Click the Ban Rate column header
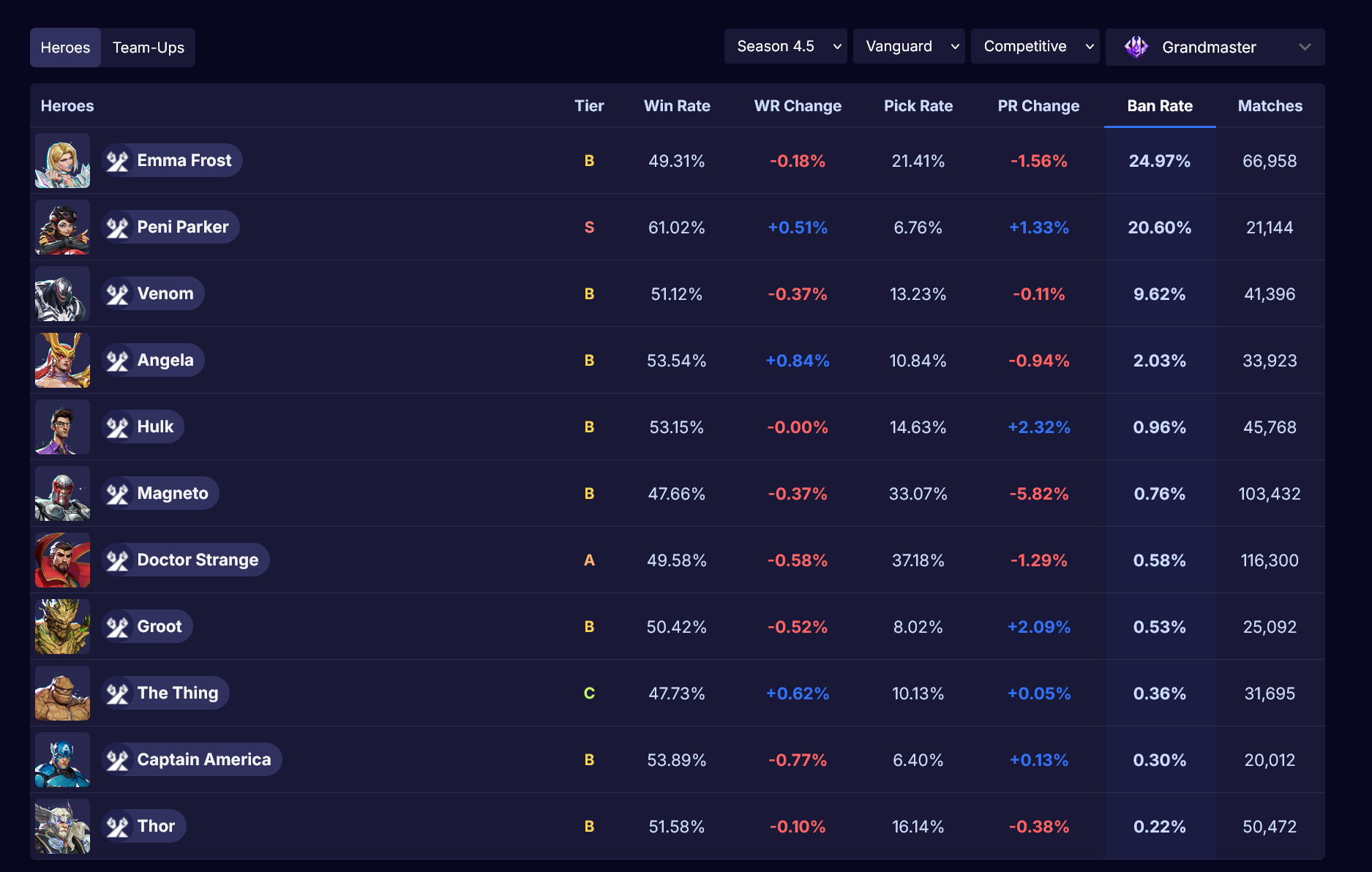Image resolution: width=1372 pixels, height=872 pixels. point(1160,106)
